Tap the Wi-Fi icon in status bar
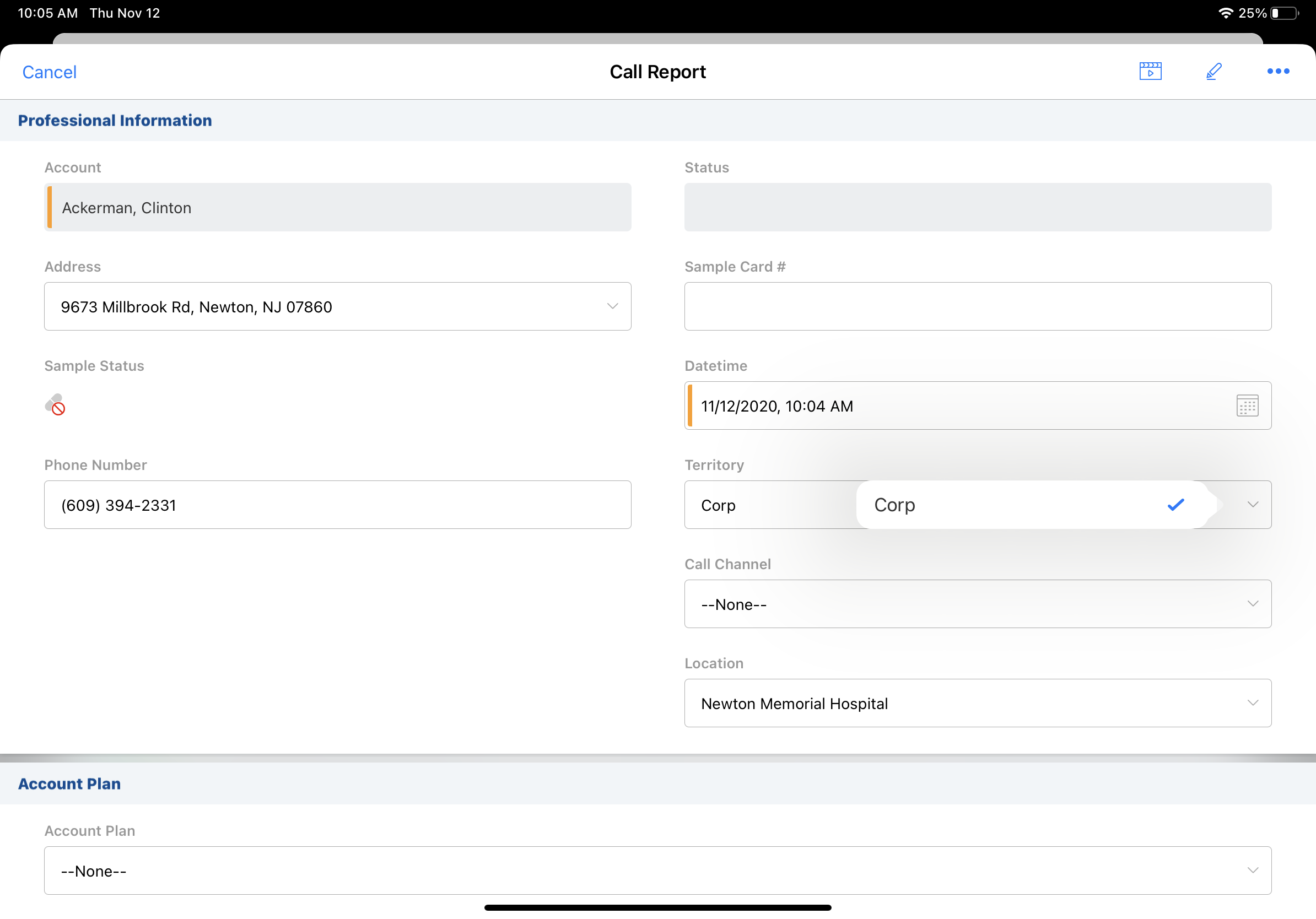The height and width of the screenshot is (919, 1316). 1225,13
